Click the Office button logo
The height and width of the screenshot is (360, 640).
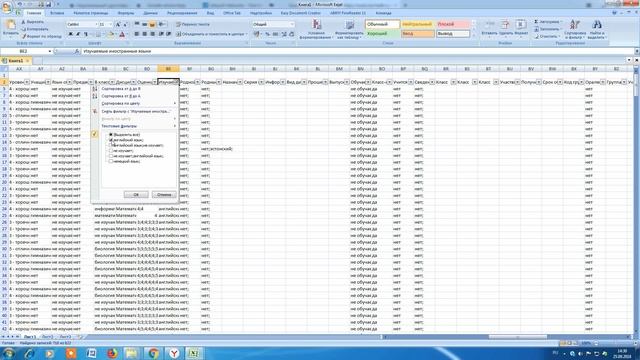click(7, 8)
